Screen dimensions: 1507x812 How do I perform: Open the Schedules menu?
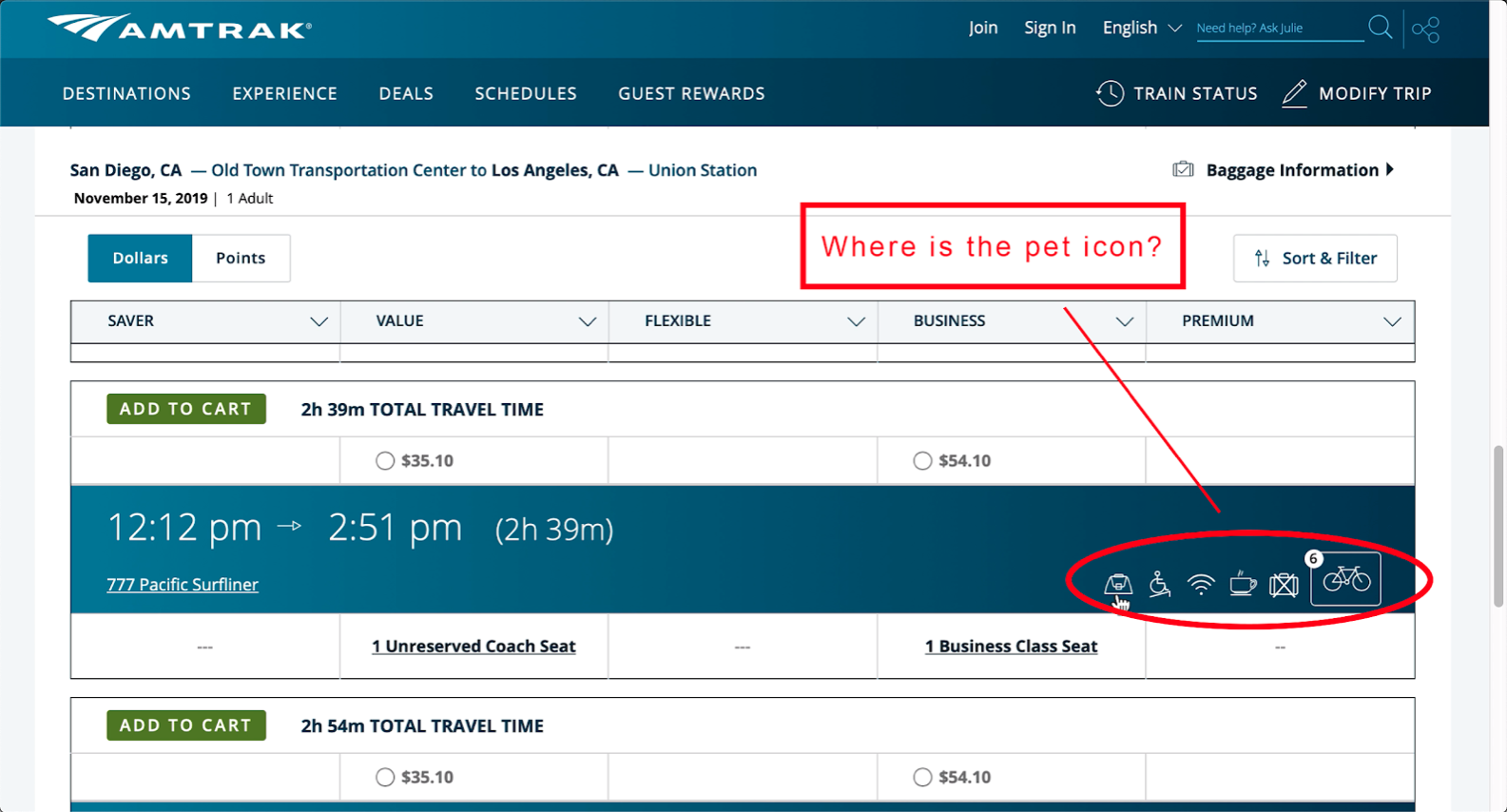point(526,93)
